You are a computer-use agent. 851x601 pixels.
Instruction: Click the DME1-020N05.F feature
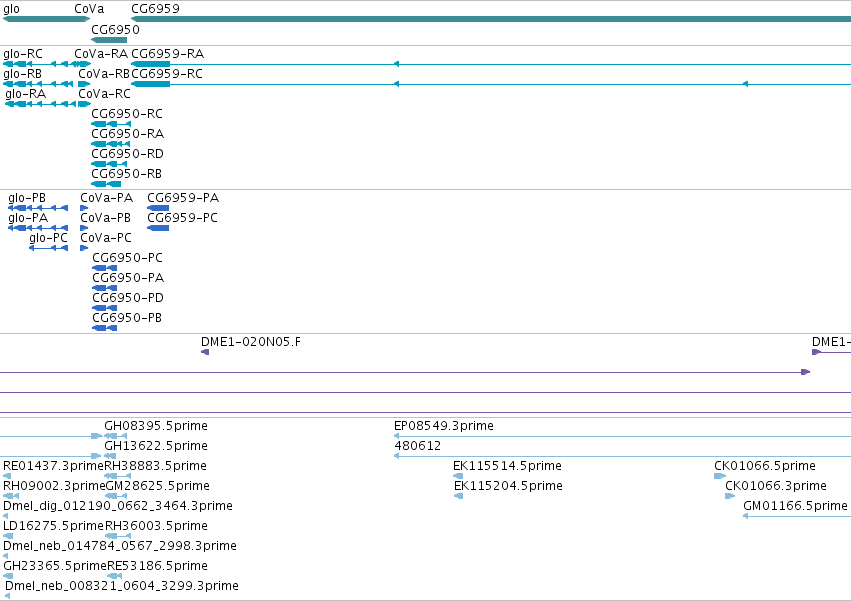tap(205, 352)
